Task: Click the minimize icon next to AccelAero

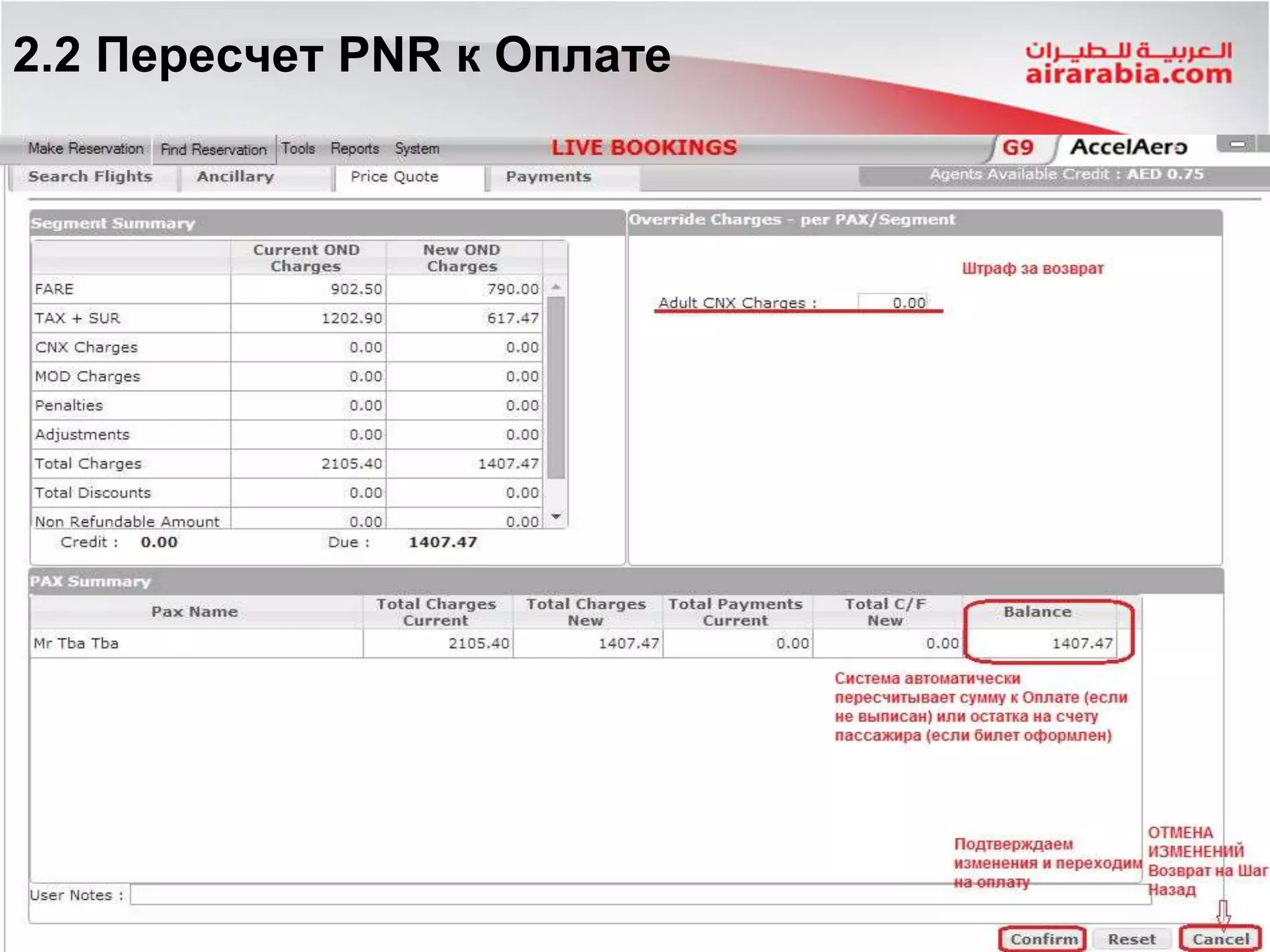Action: click(x=1237, y=144)
